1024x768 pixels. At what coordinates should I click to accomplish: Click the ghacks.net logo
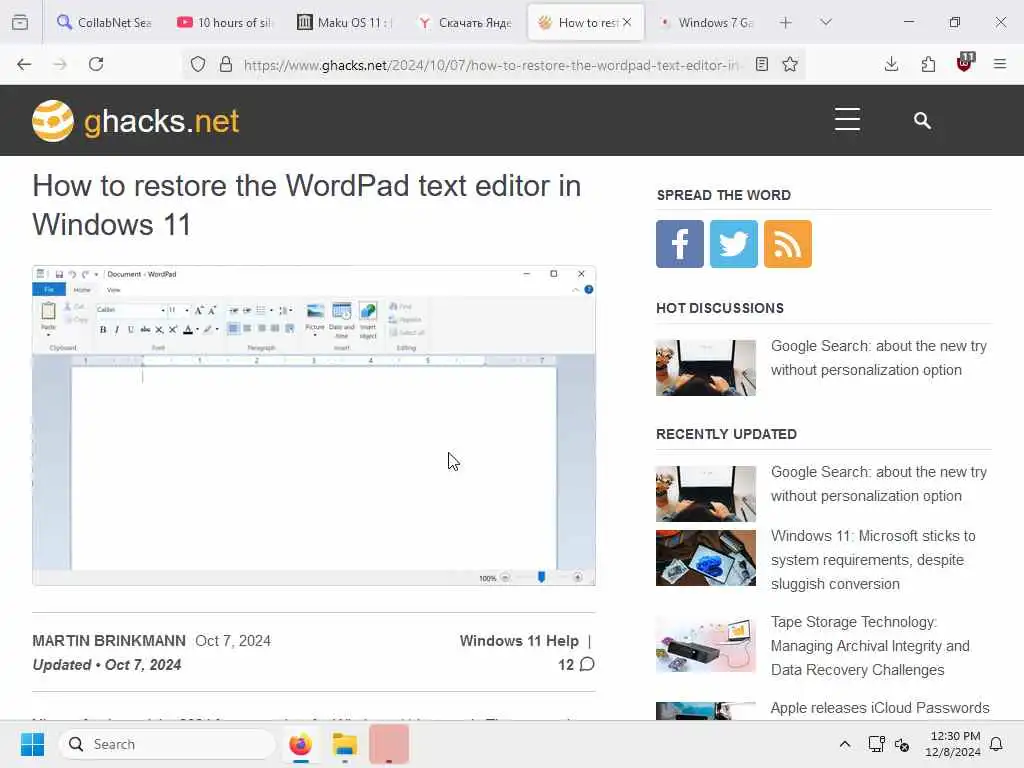pyautogui.click(x=136, y=121)
